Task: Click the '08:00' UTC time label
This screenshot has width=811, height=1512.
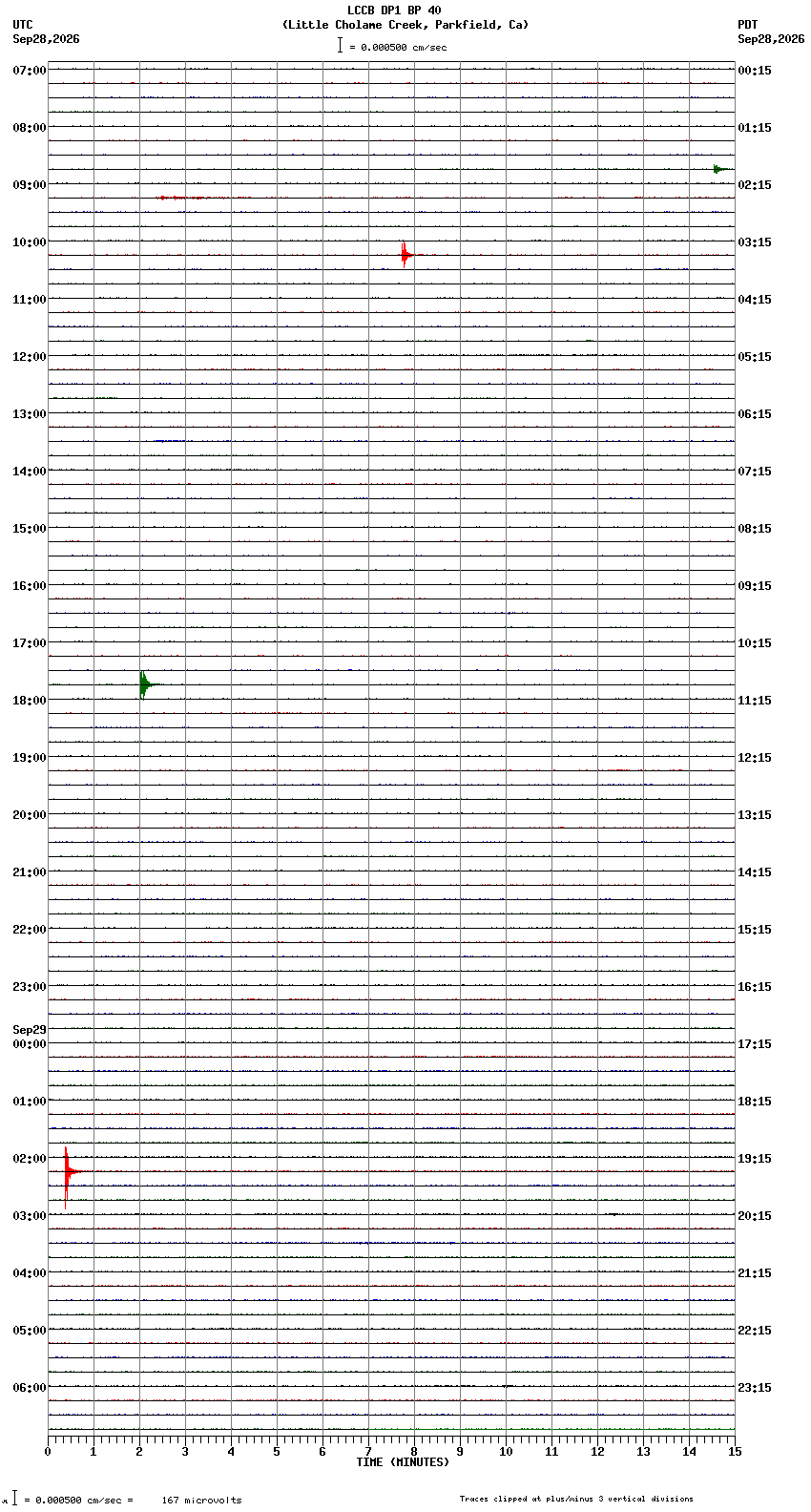Action: pyautogui.click(x=30, y=128)
